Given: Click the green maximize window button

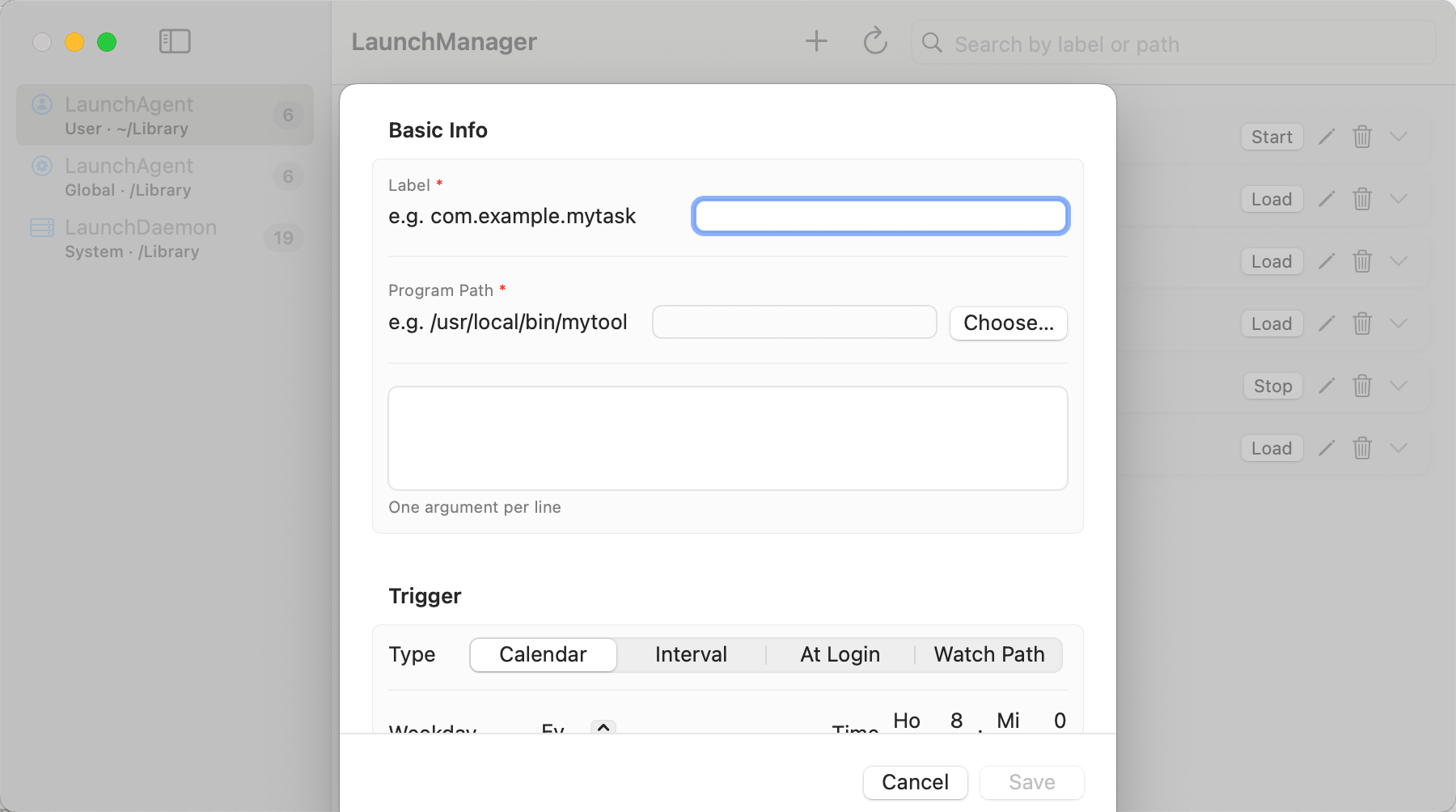Looking at the screenshot, I should pyautogui.click(x=107, y=42).
